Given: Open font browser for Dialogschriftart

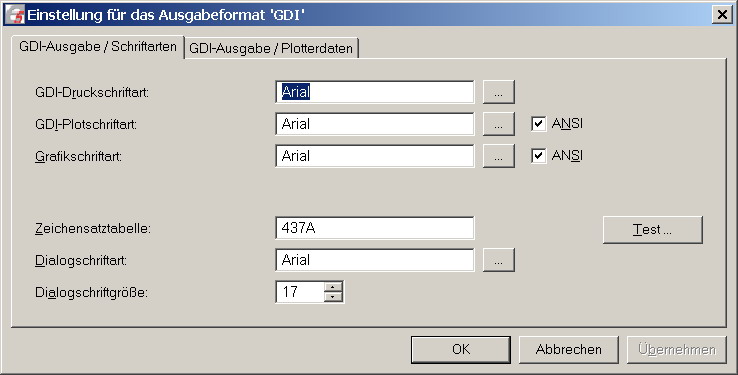Looking at the screenshot, I should [x=498, y=260].
